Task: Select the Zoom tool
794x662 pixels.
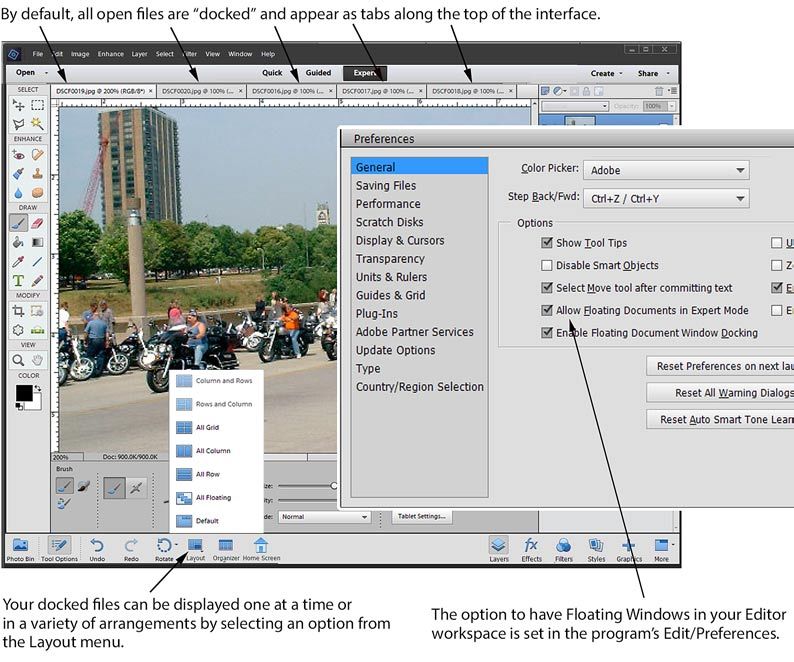Action: click(x=18, y=360)
